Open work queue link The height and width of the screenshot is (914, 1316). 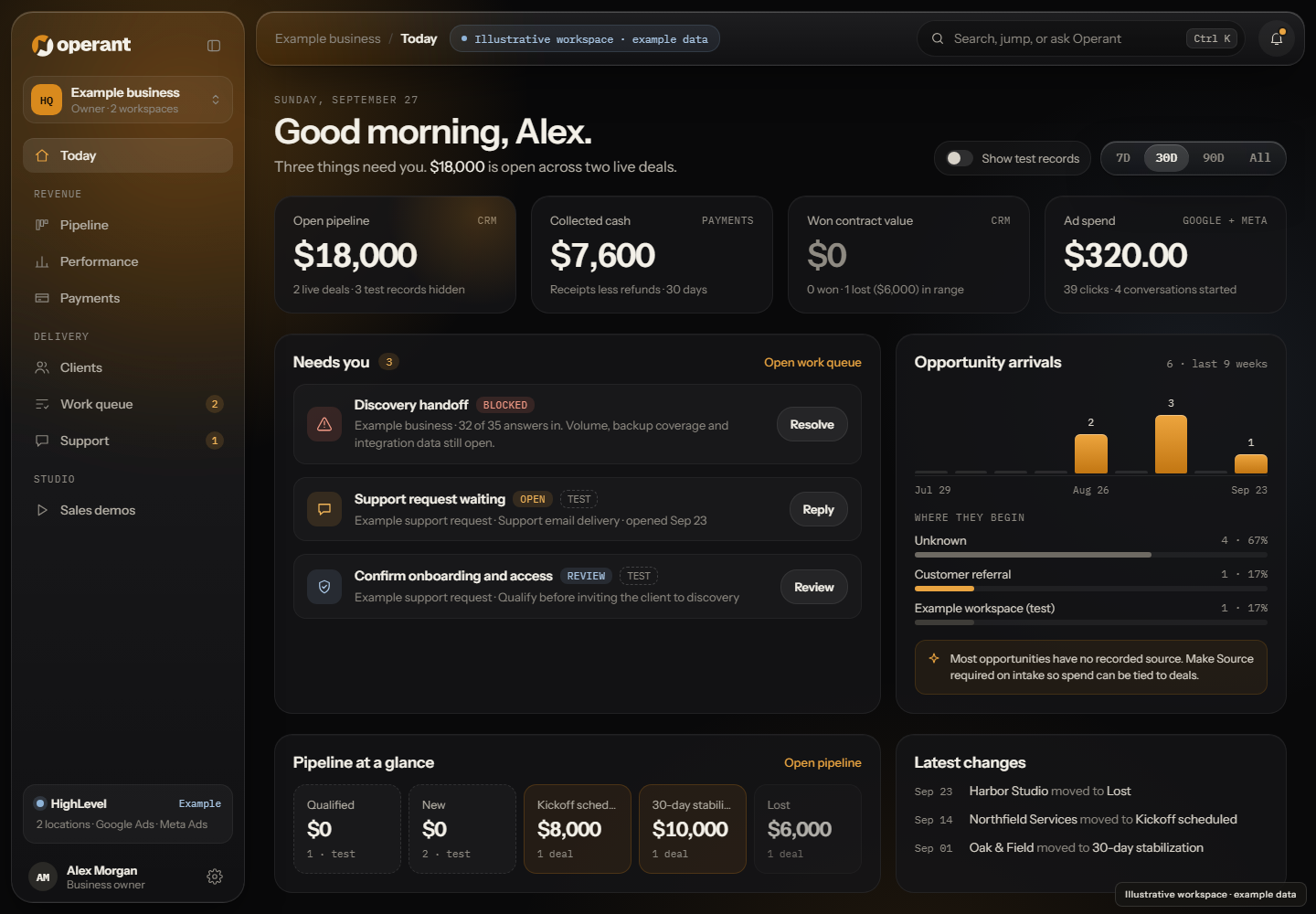click(x=812, y=363)
